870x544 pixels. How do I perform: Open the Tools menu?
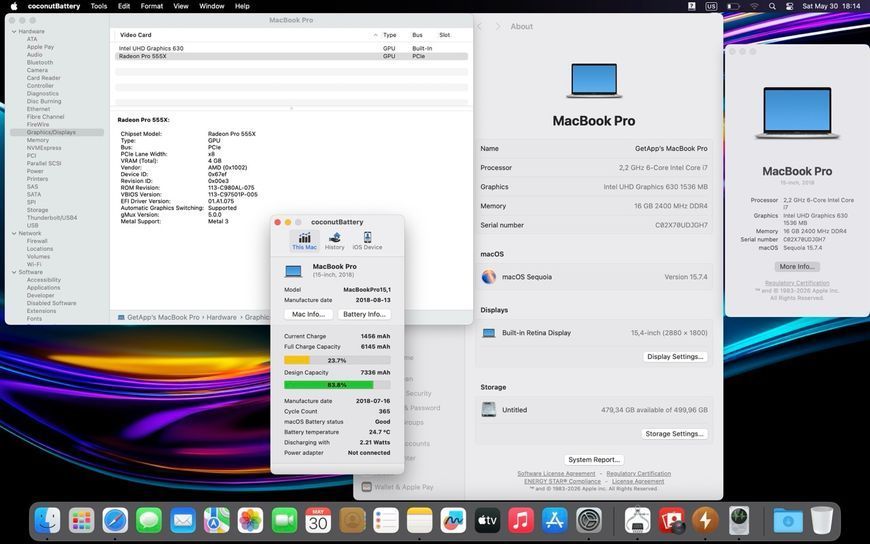(x=99, y=6)
